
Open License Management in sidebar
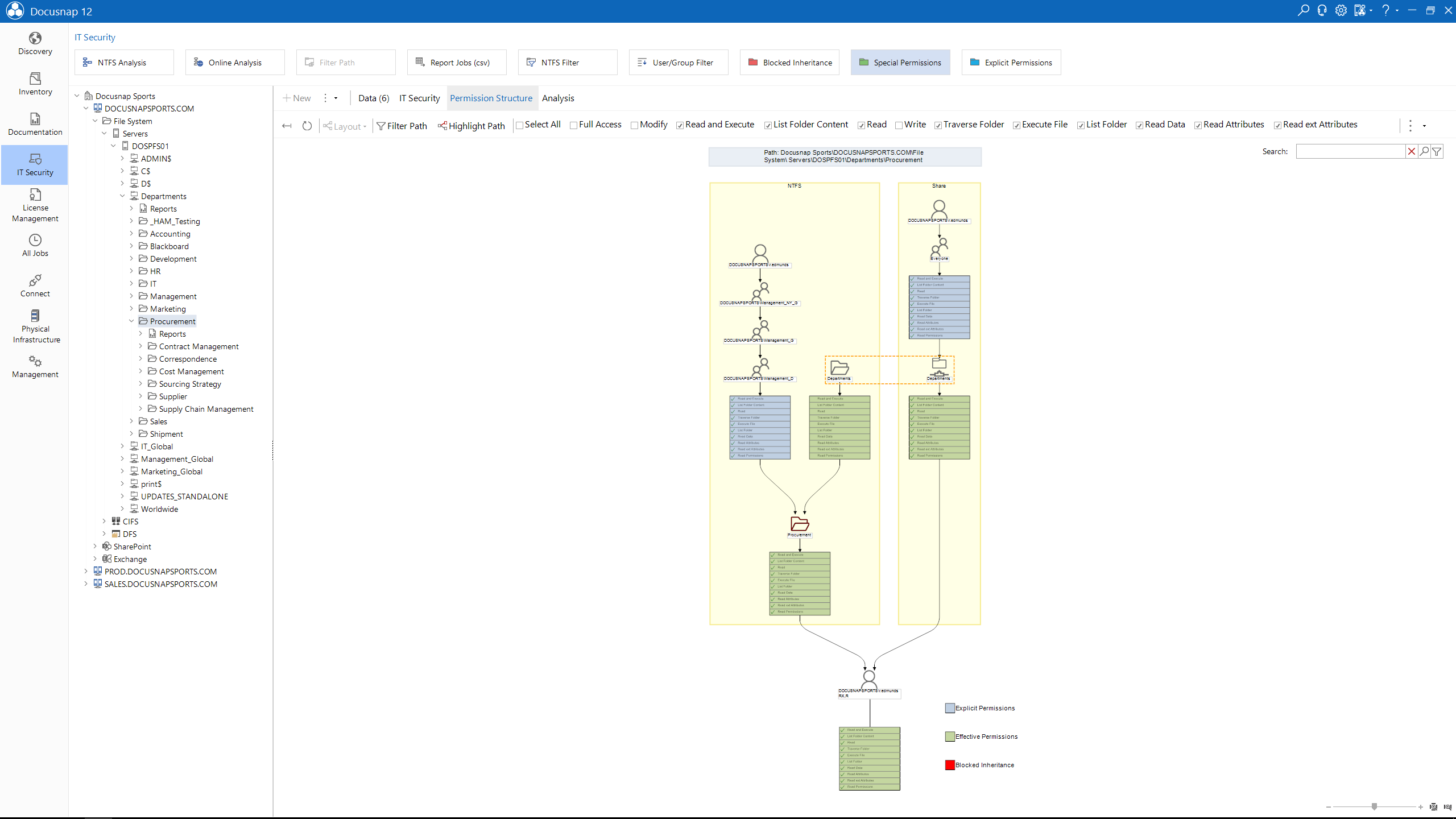click(x=35, y=205)
